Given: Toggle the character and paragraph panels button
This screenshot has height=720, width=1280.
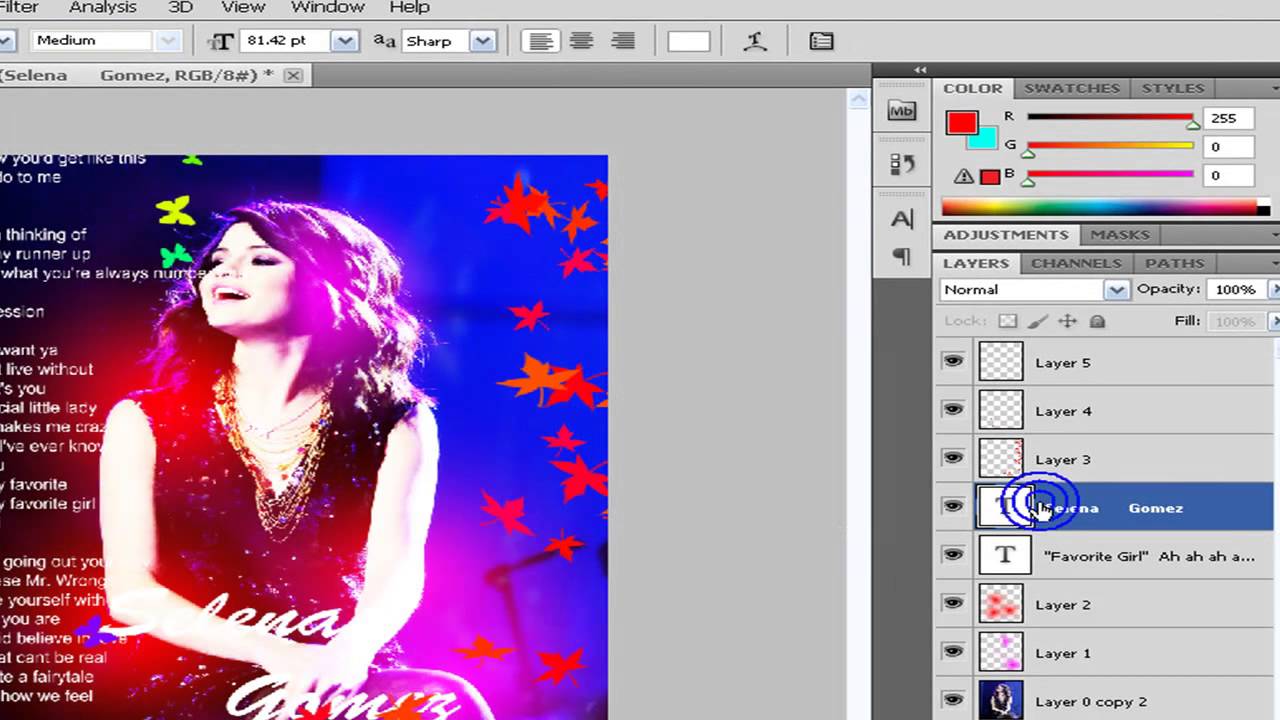Looking at the screenshot, I should (x=821, y=41).
